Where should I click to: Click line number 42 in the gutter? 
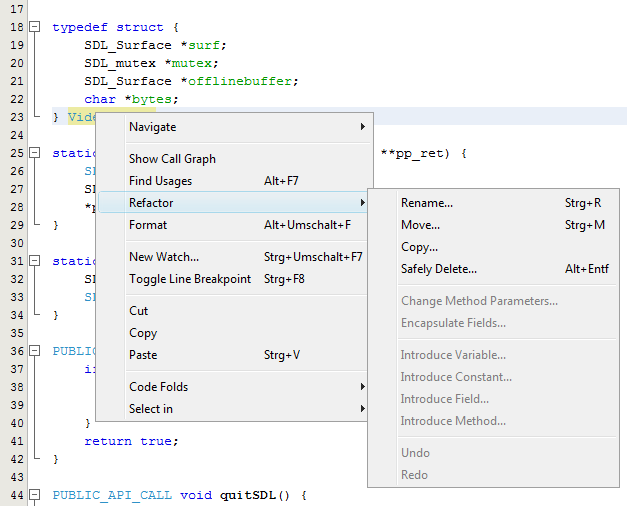coord(16,459)
